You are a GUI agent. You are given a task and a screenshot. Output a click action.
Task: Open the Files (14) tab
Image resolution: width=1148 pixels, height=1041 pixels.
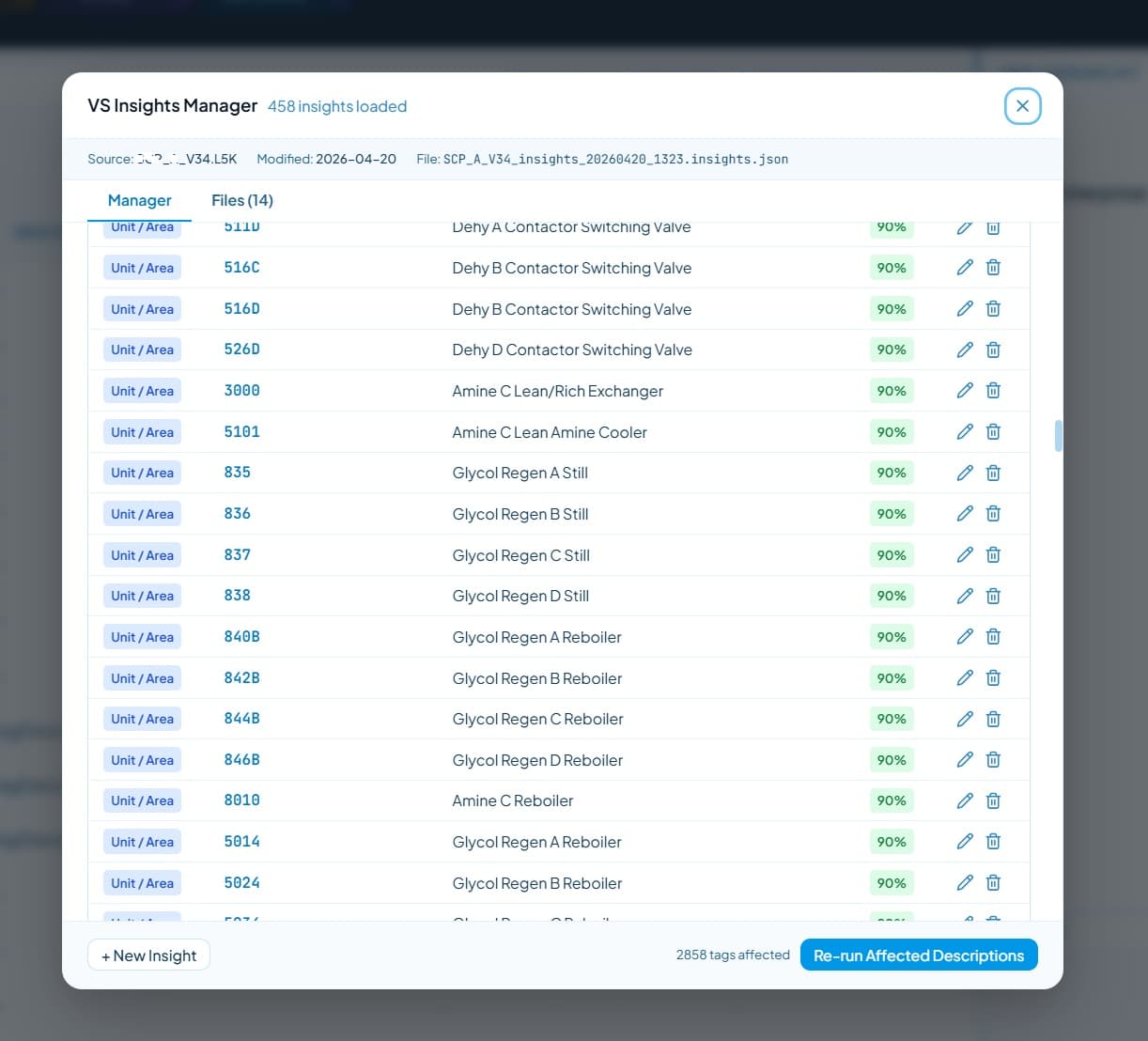(x=242, y=200)
